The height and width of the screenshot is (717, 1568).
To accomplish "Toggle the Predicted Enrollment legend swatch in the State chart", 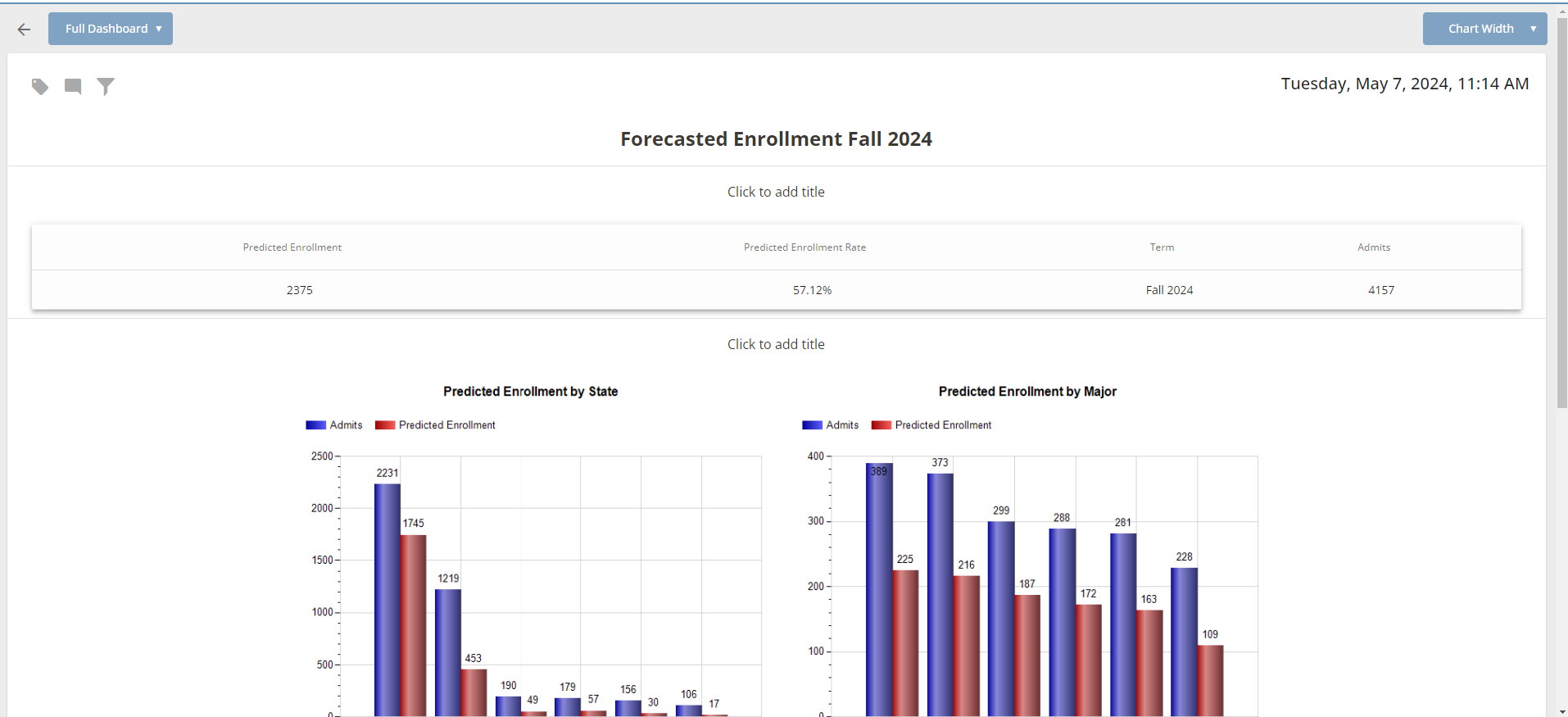I will click(385, 425).
